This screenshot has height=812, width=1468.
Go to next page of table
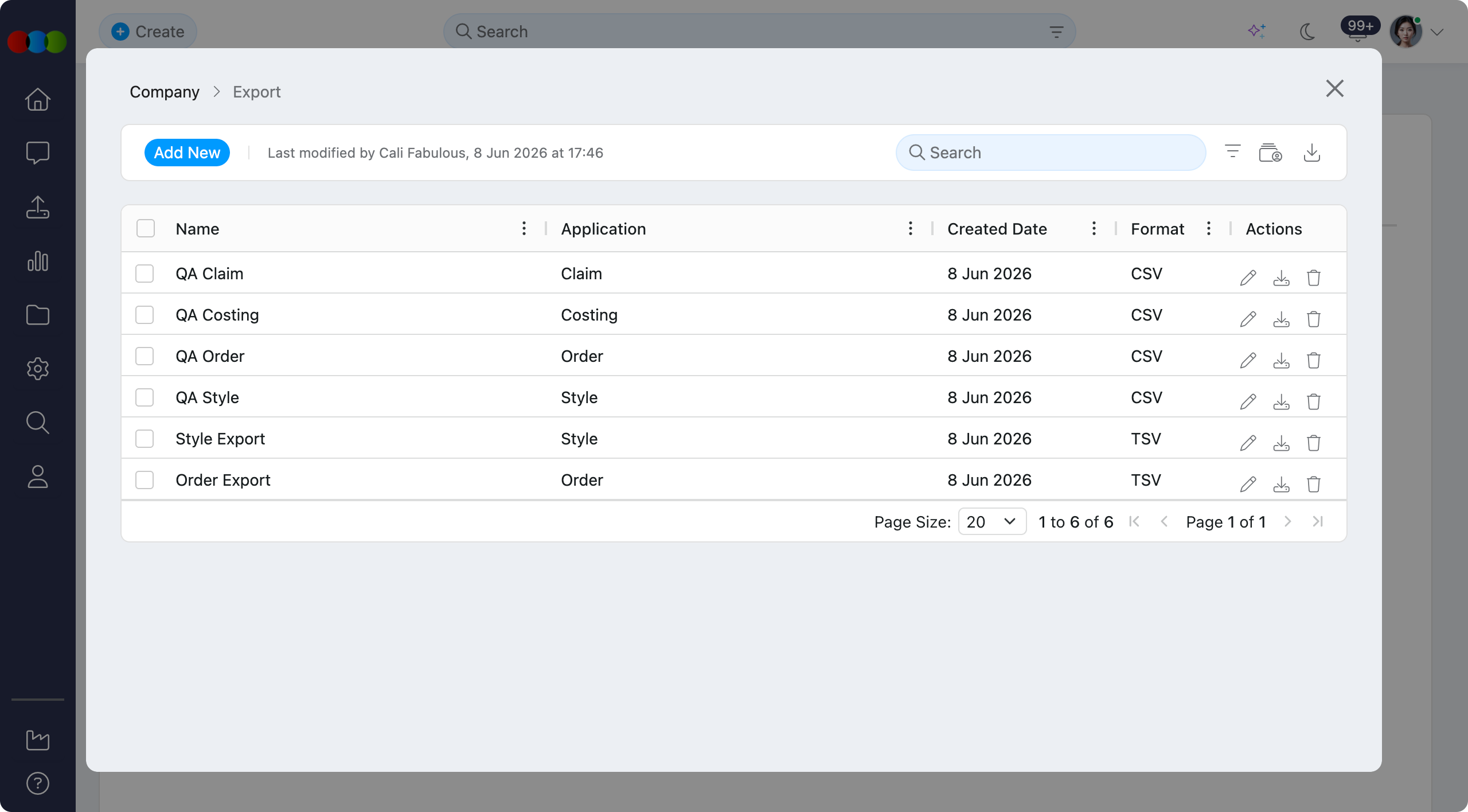click(1288, 521)
